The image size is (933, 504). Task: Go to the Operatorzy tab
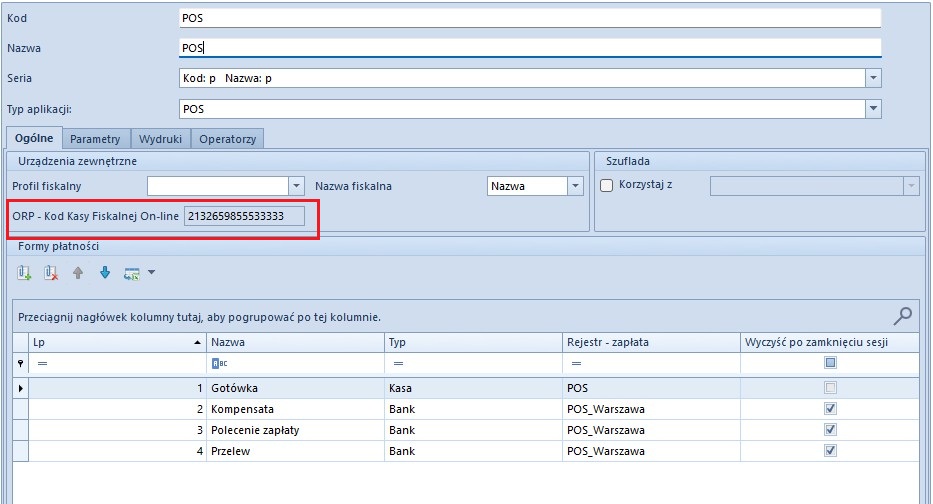(x=227, y=139)
